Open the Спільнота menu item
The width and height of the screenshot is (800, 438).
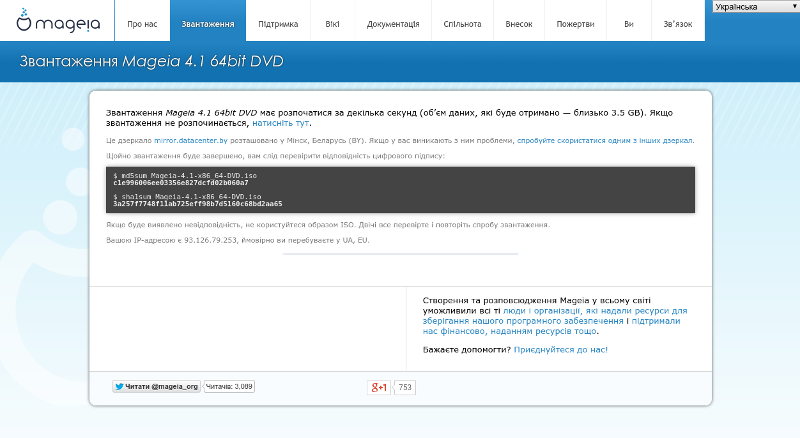click(462, 22)
